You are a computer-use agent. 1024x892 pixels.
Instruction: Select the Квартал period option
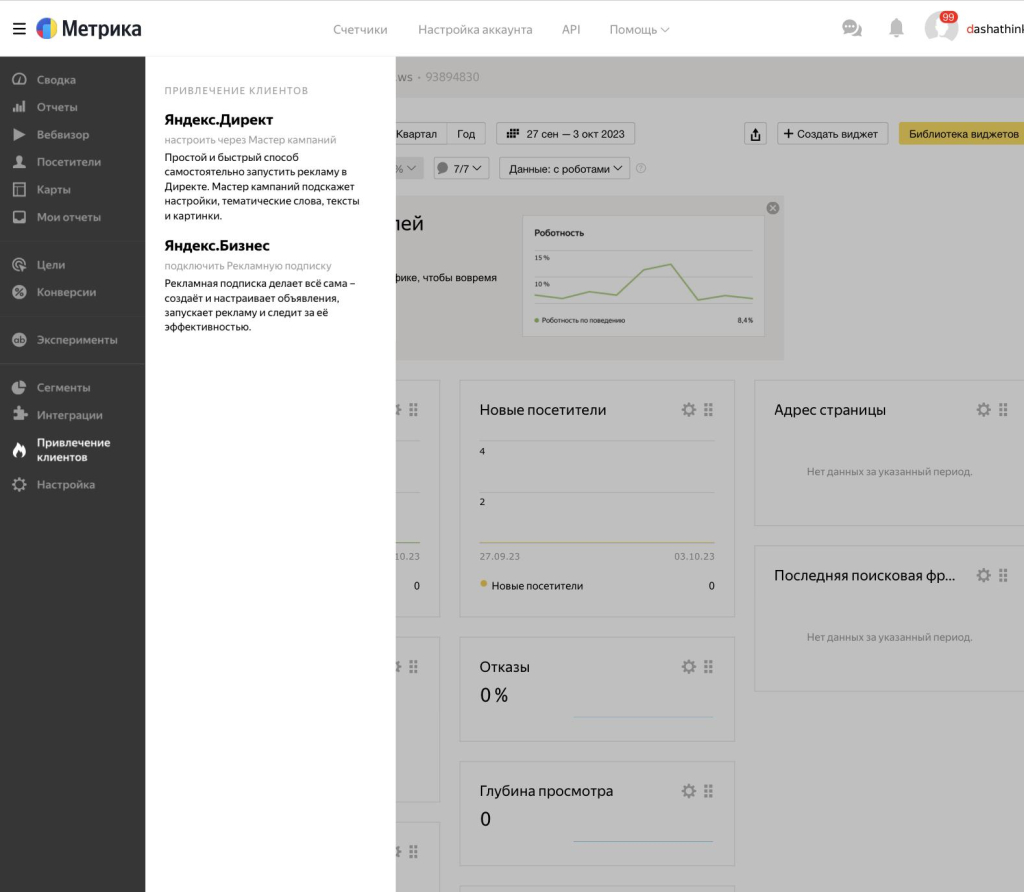pos(417,134)
